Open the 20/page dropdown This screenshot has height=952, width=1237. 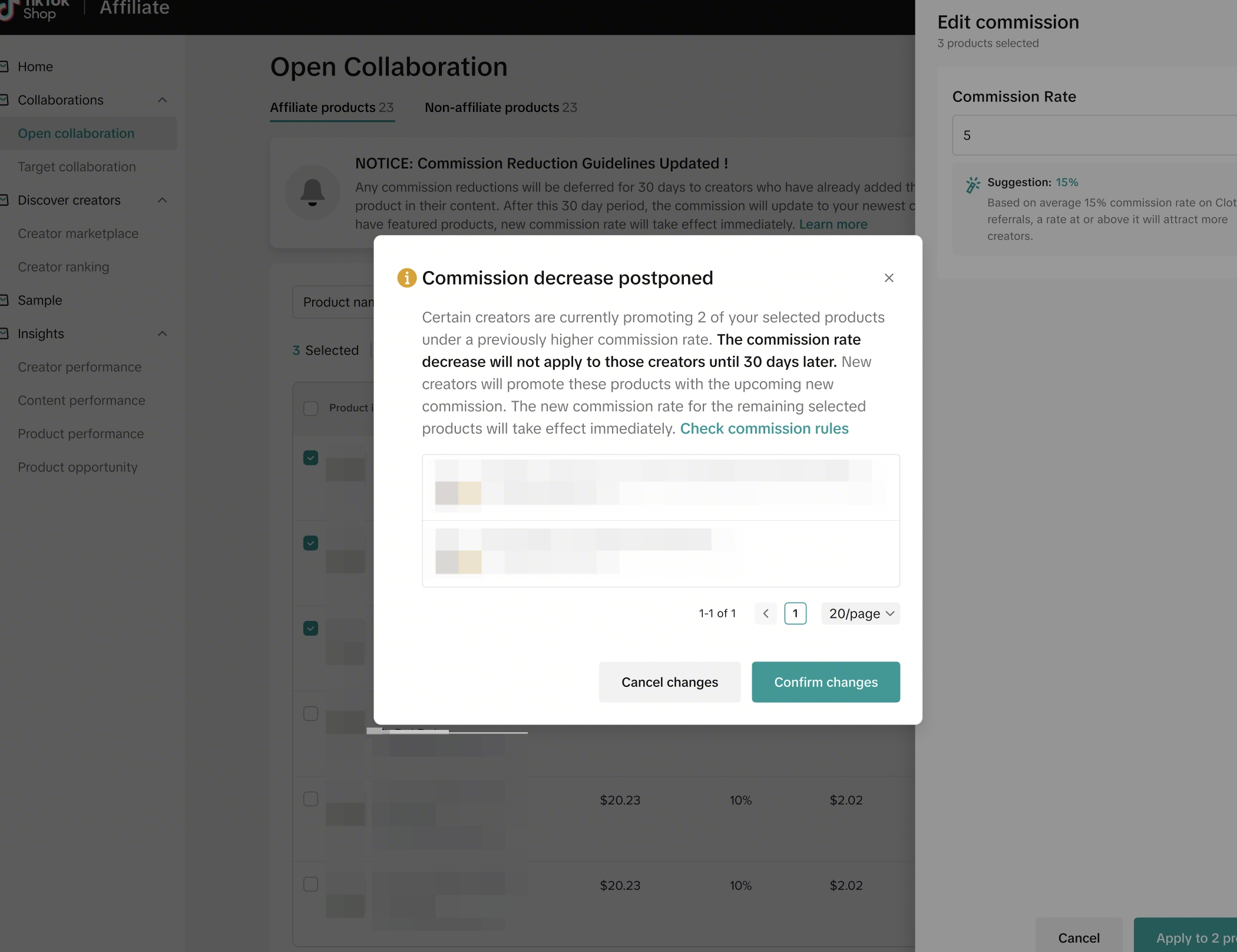tap(861, 613)
